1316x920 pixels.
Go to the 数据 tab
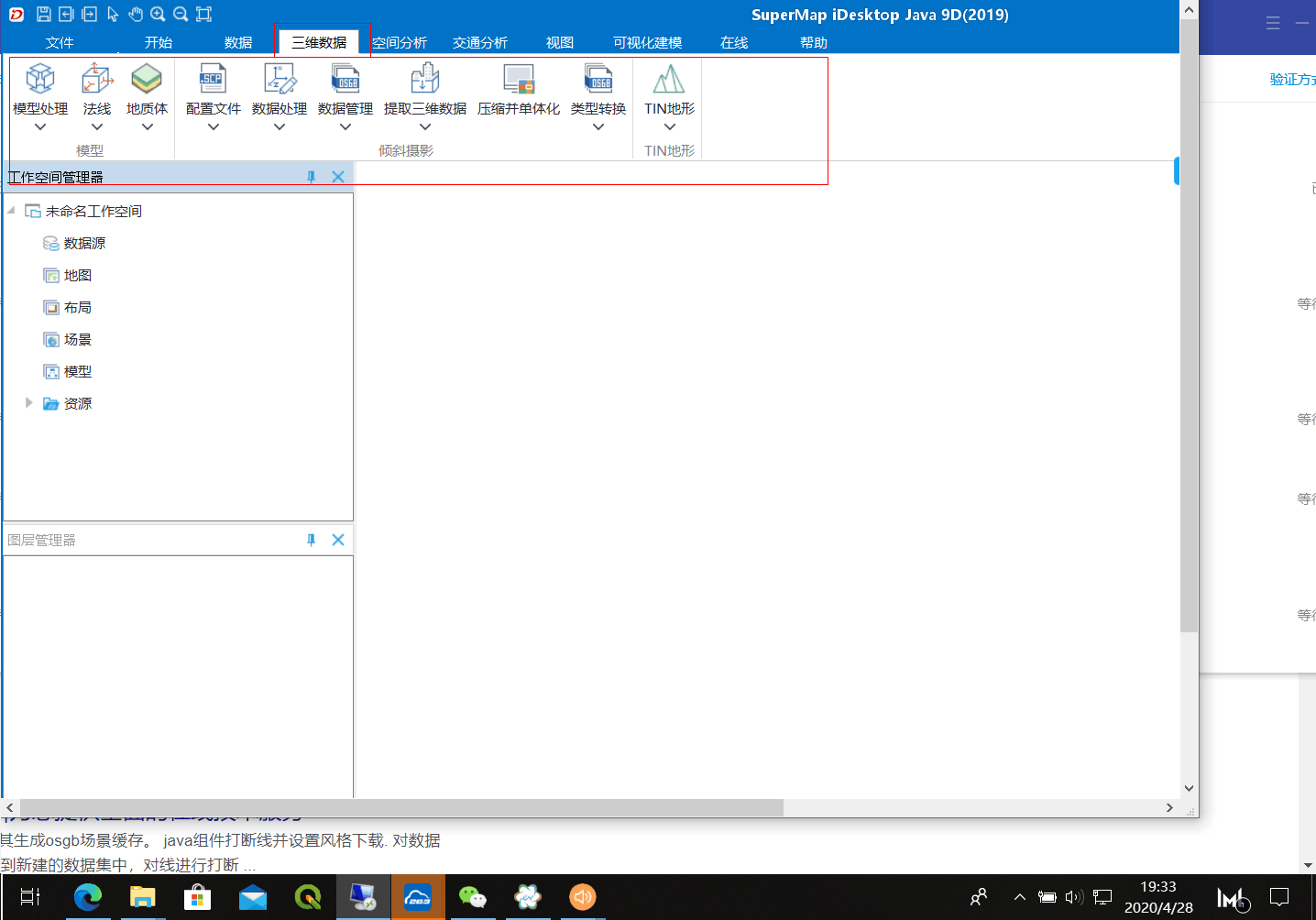pos(238,43)
